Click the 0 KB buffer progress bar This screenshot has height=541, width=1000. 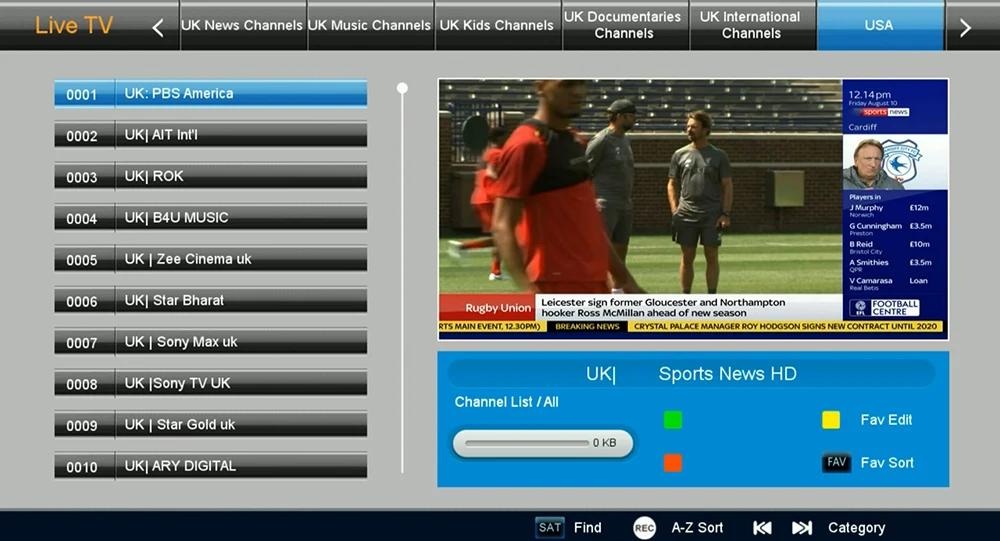click(543, 443)
